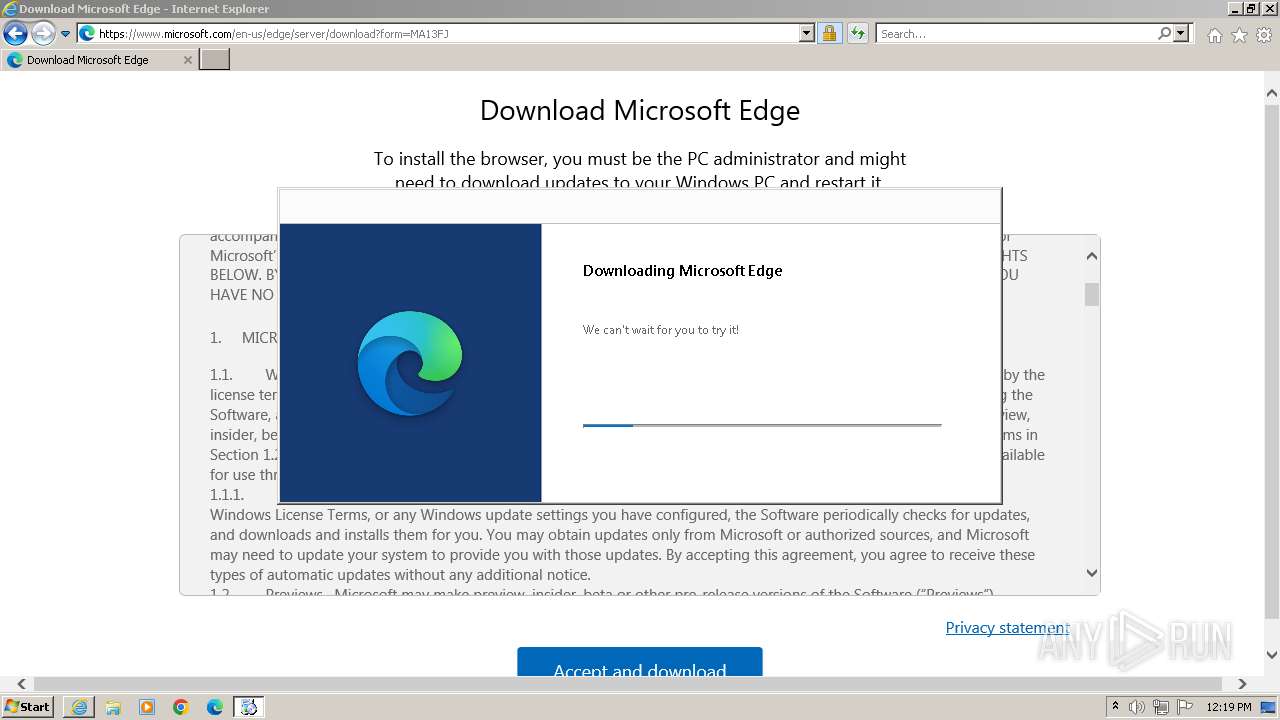Click the page scroll down arrow
Screen dimensions: 1280x720
[1271, 656]
